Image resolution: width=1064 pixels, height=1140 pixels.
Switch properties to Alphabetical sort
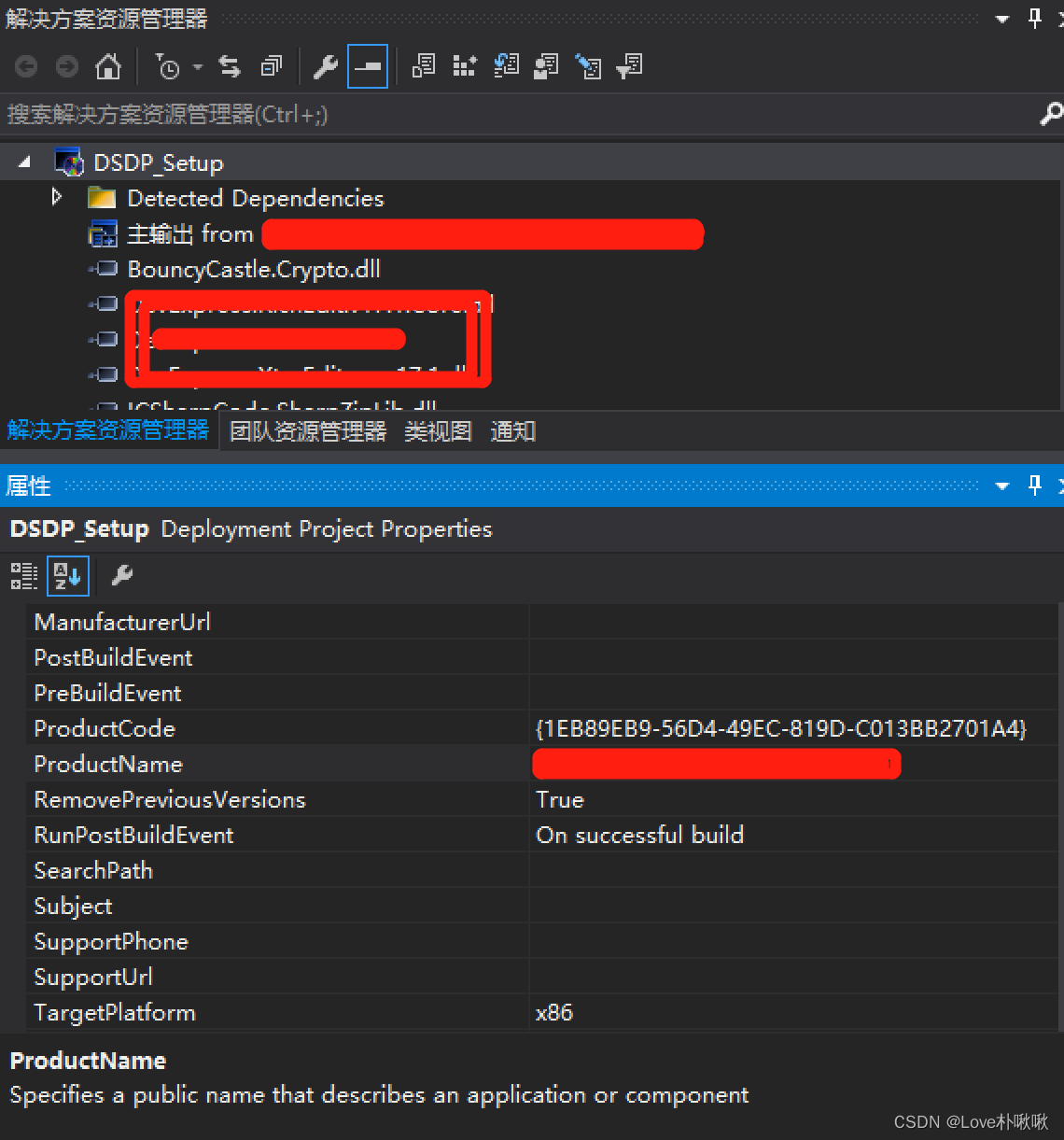[x=68, y=576]
